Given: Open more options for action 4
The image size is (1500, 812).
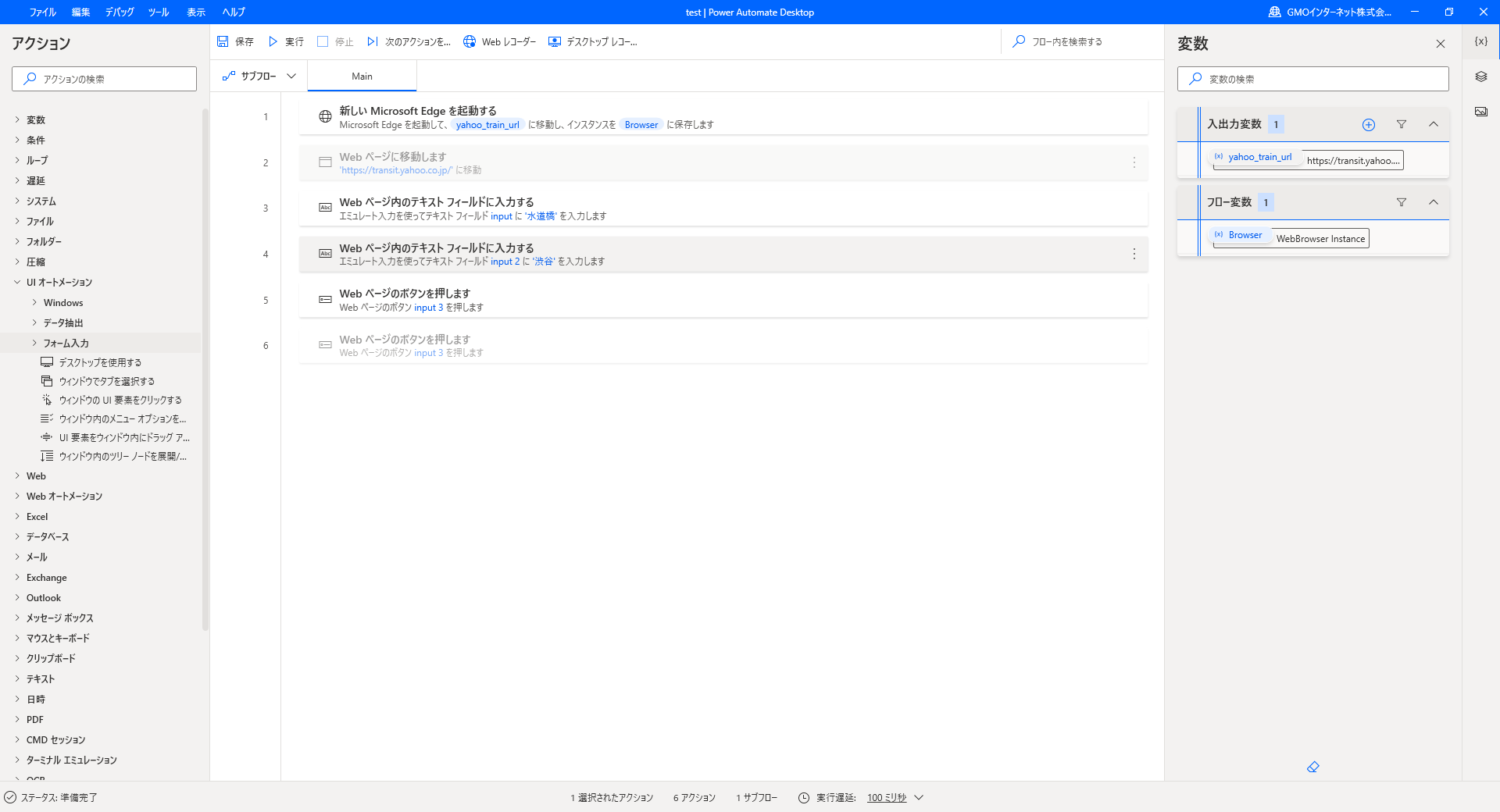Looking at the screenshot, I should 1134,254.
